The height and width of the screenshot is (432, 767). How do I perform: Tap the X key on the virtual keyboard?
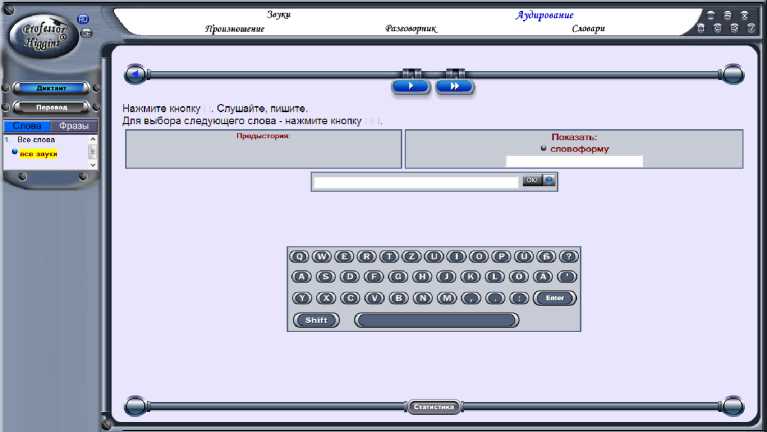tap(326, 298)
